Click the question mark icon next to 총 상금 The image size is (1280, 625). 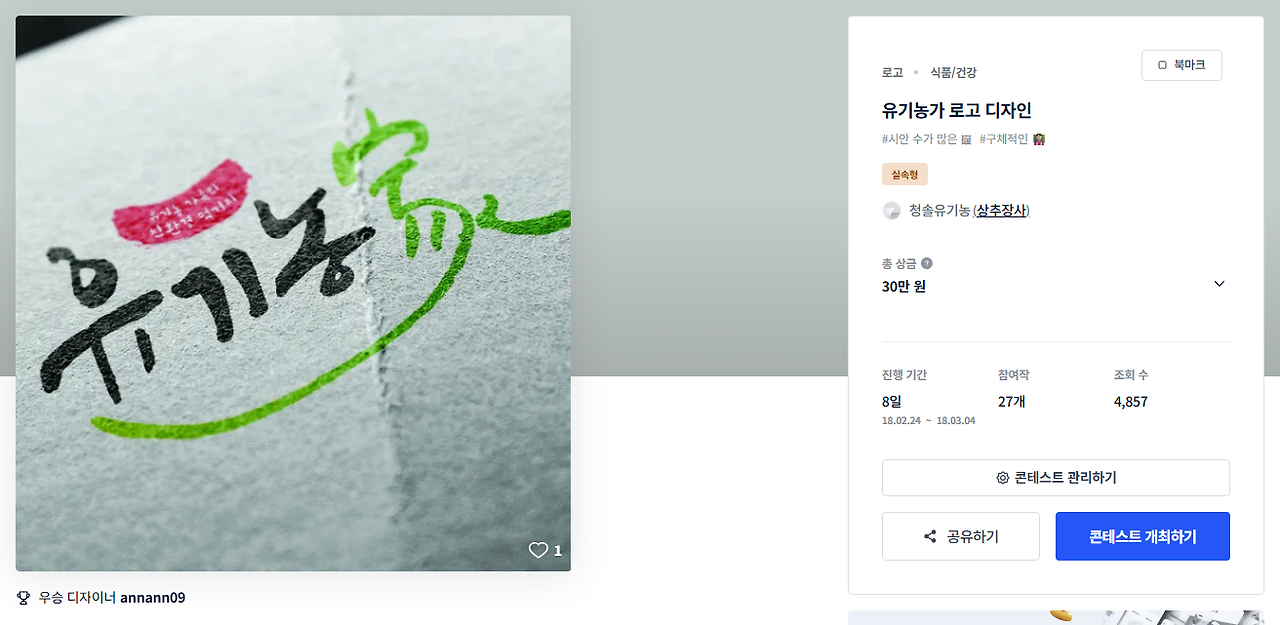[x=927, y=264]
